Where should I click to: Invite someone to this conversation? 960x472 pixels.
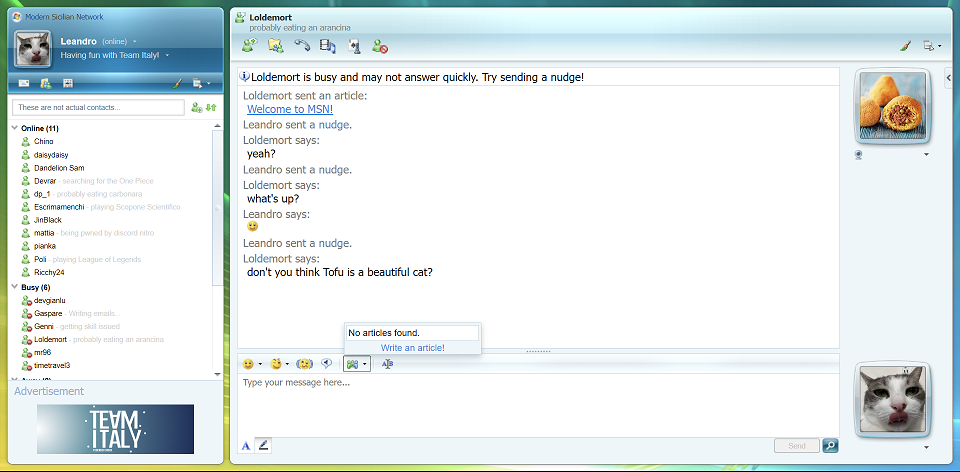[249, 45]
